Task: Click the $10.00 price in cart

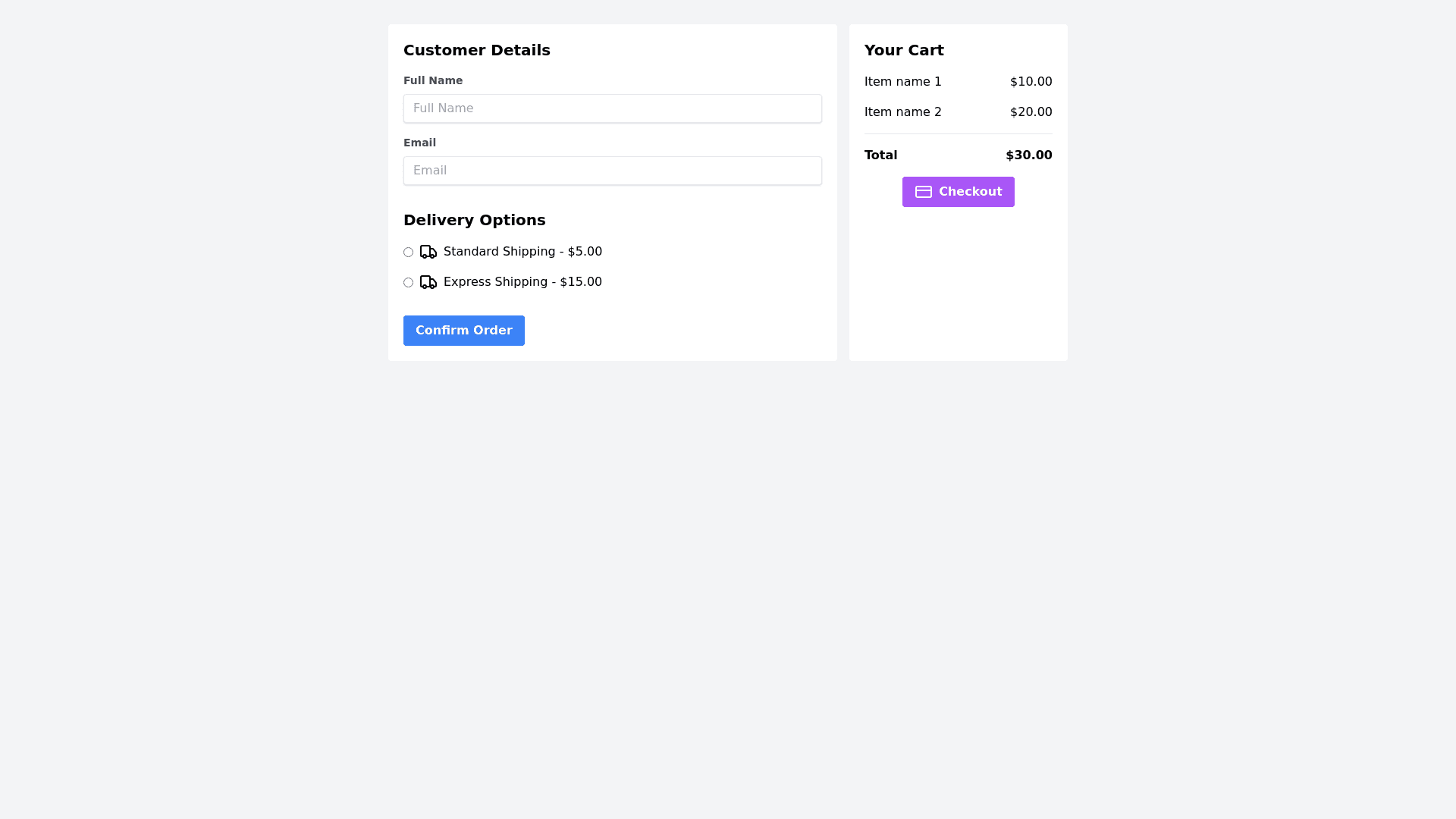Action: click(x=1031, y=82)
